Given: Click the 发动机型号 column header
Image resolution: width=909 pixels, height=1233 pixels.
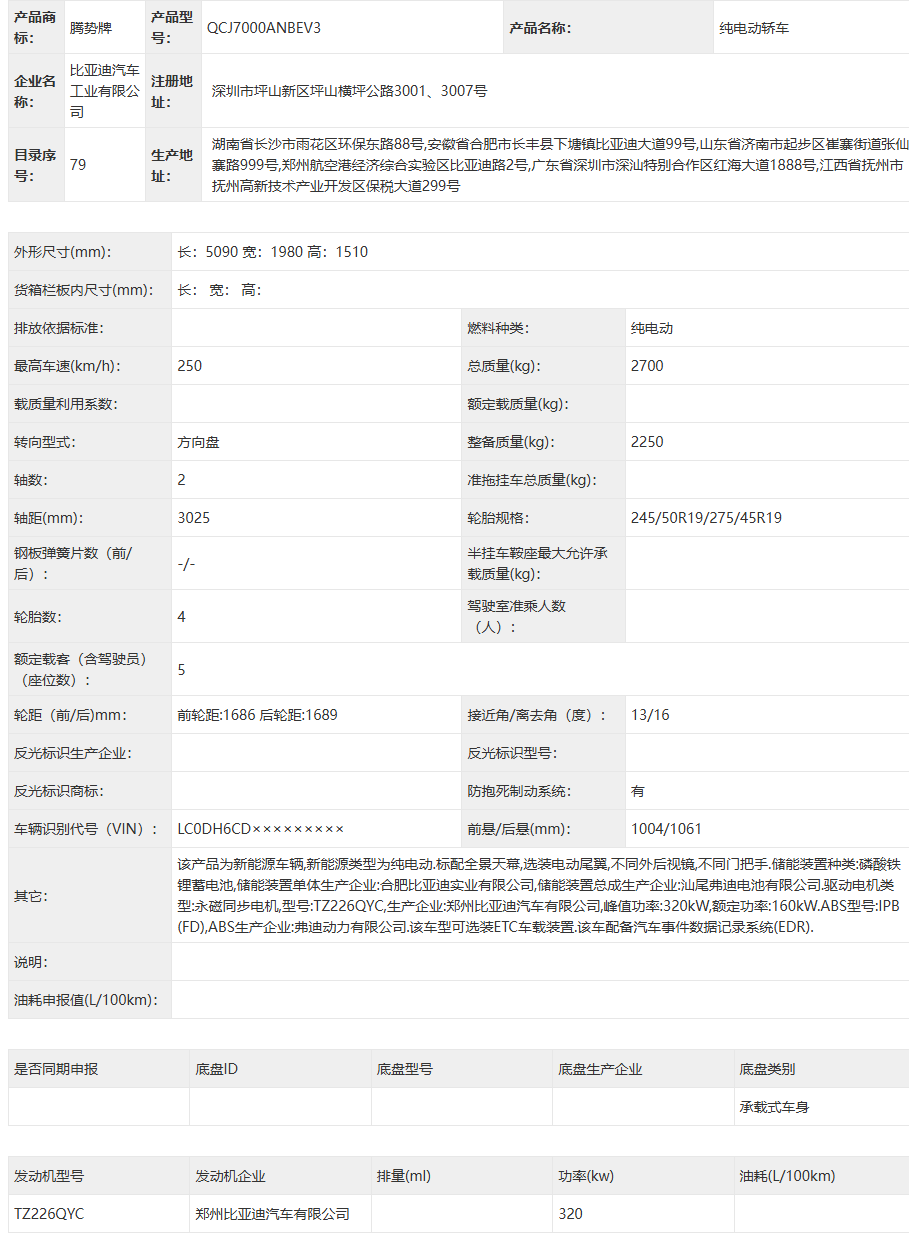Looking at the screenshot, I should point(49,1176).
